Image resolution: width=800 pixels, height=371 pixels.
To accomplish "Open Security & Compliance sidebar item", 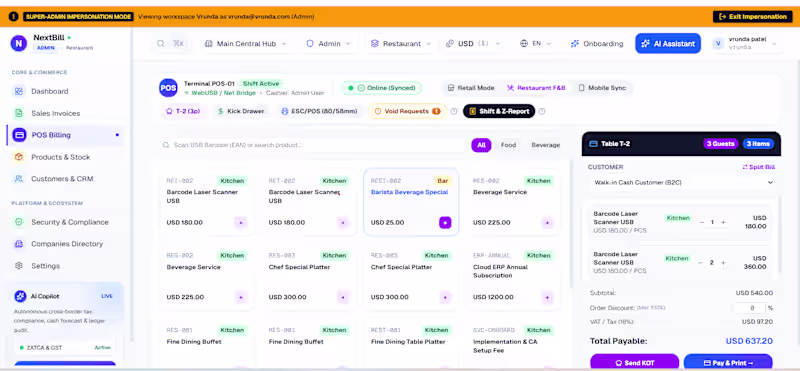I will (x=70, y=222).
